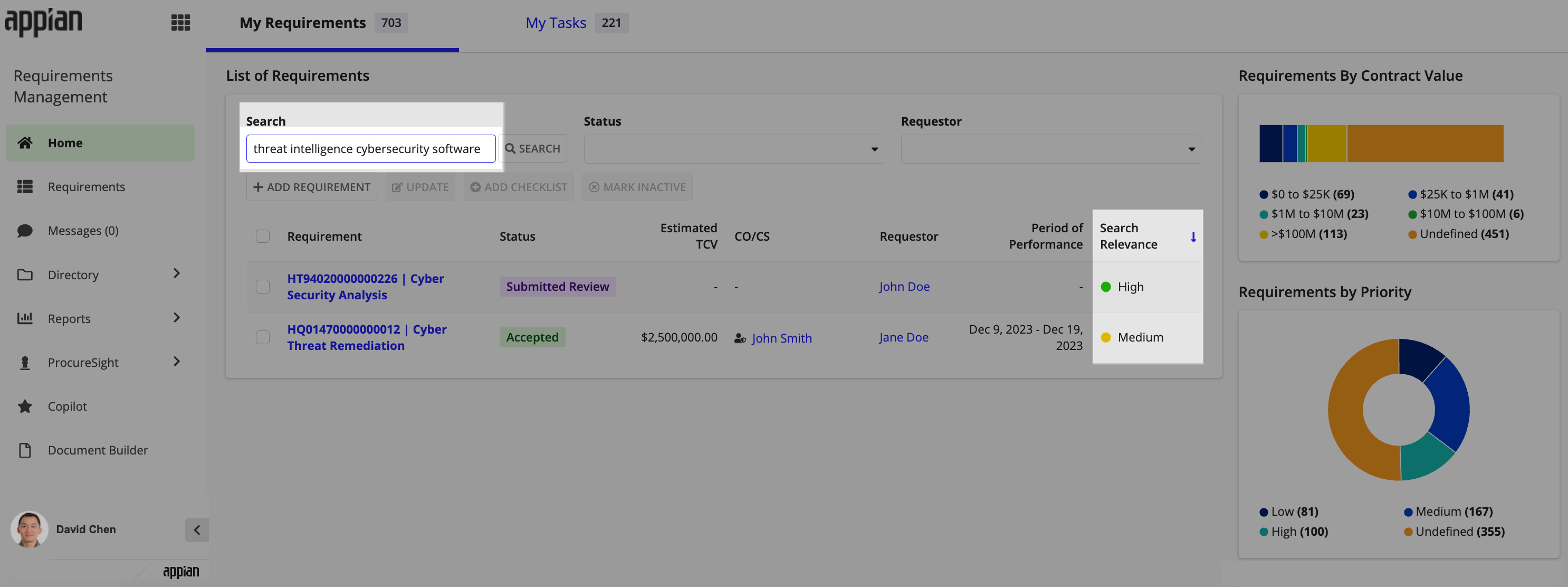
Task: Open the Jane Doe requestor link
Action: 904,337
